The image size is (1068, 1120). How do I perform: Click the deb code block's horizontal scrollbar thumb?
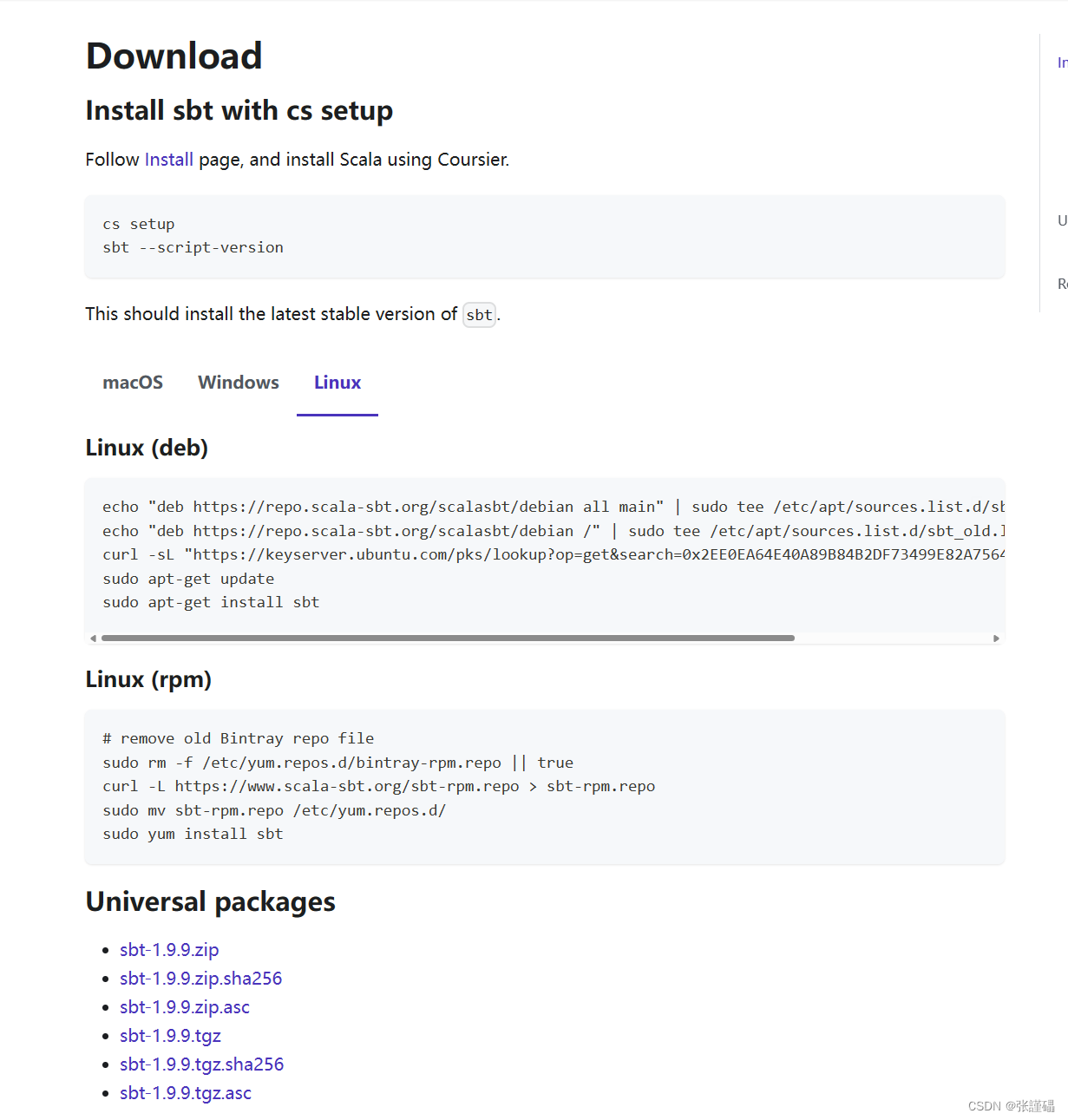[x=448, y=638]
